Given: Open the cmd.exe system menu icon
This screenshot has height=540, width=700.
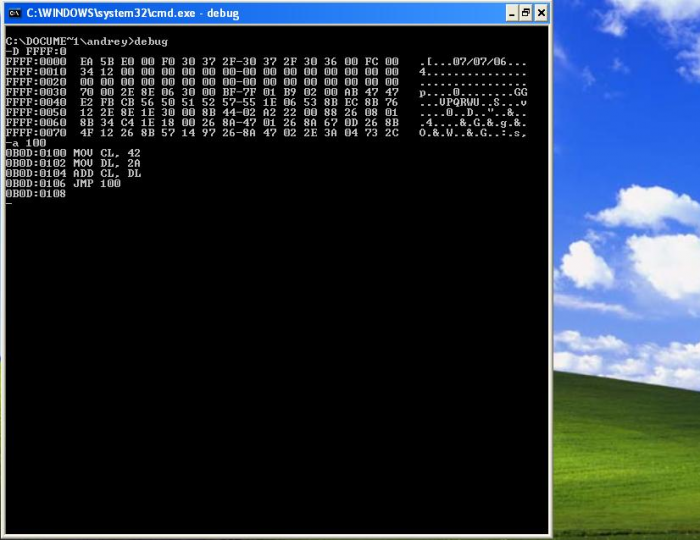Looking at the screenshot, I should pos(13,13).
